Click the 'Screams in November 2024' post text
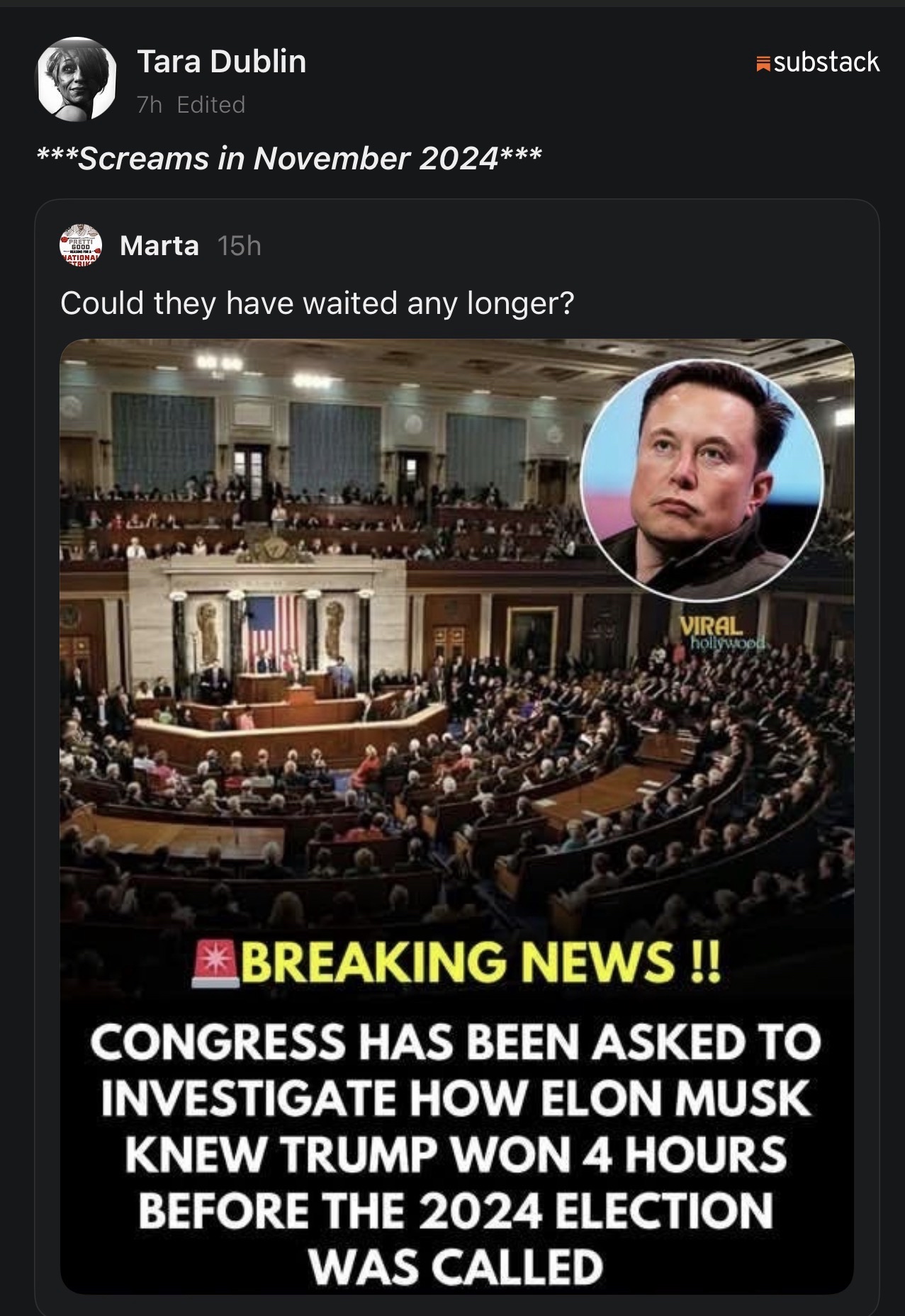This screenshot has height=1316, width=905. point(289,158)
